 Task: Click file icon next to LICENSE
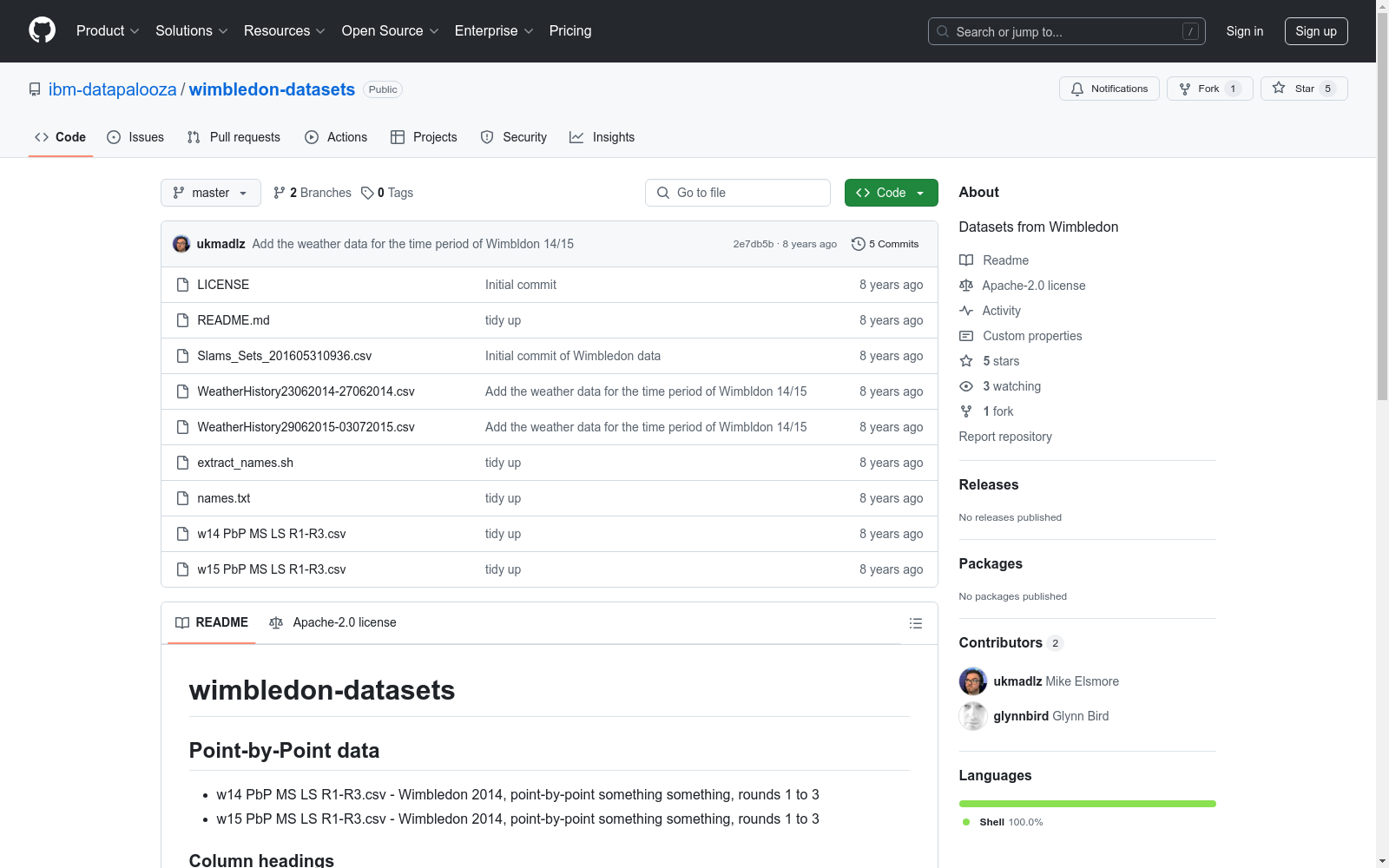[x=182, y=285]
